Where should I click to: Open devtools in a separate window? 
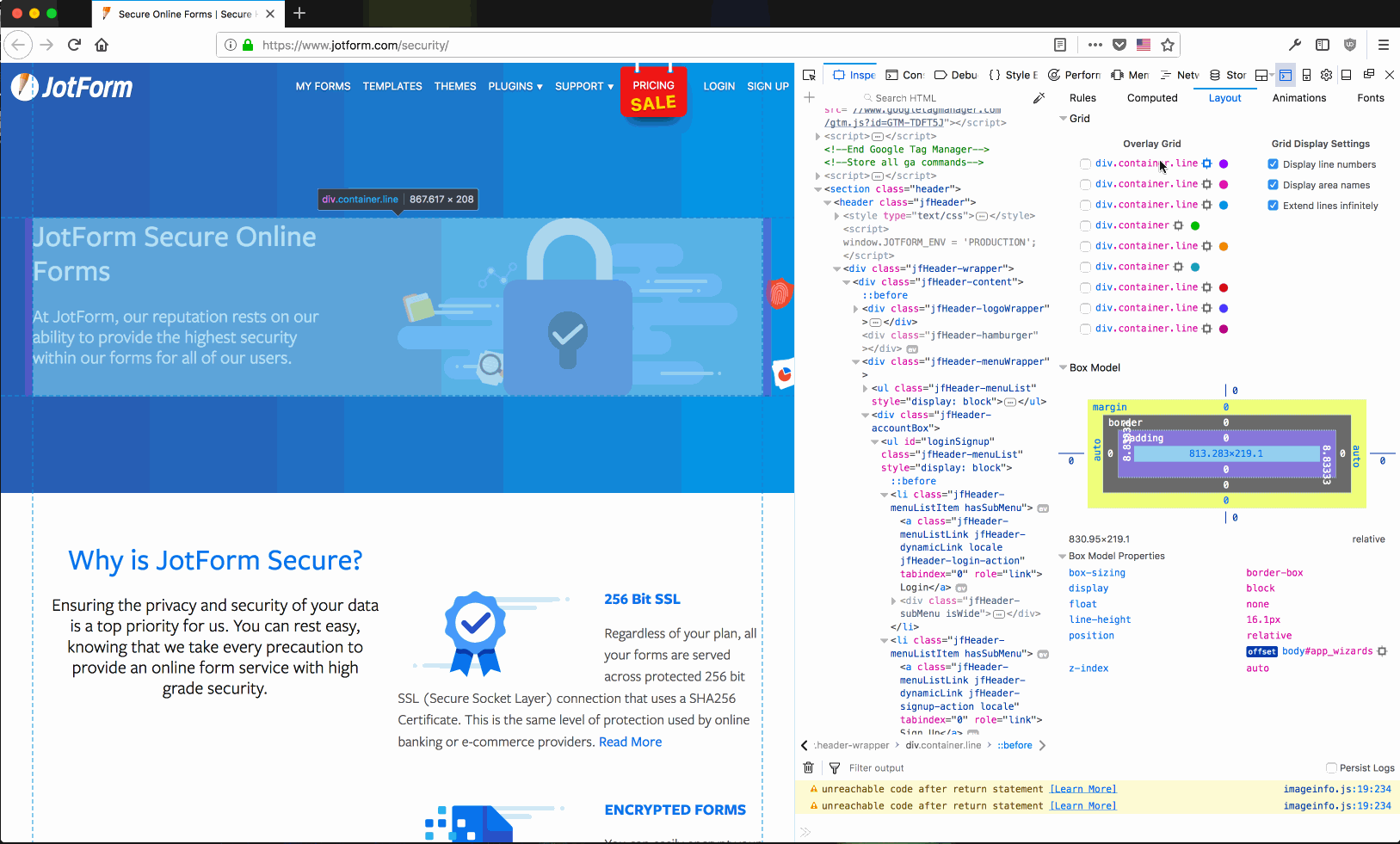[x=1369, y=75]
